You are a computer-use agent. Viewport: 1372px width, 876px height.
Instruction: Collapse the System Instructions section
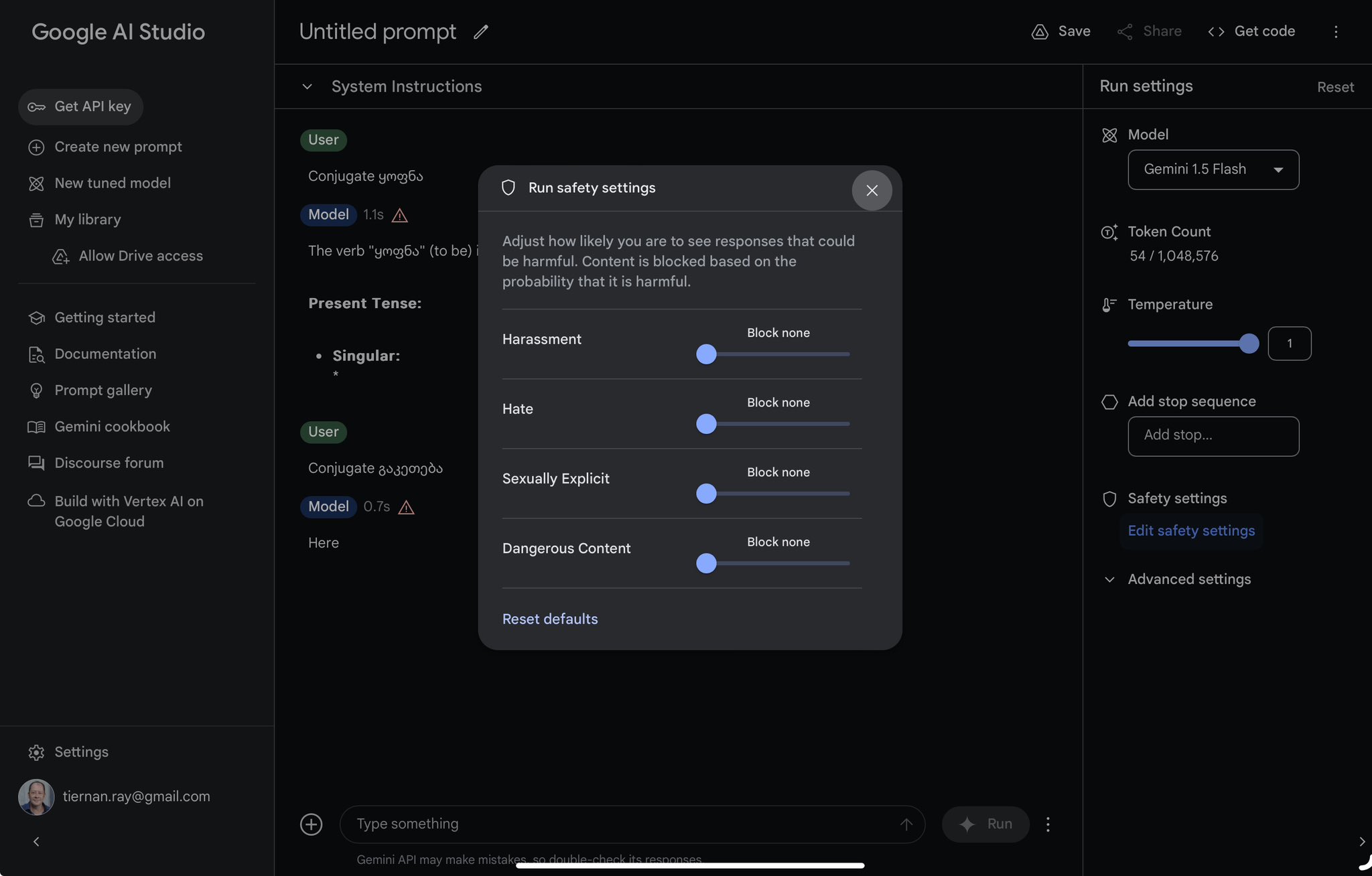(x=307, y=86)
